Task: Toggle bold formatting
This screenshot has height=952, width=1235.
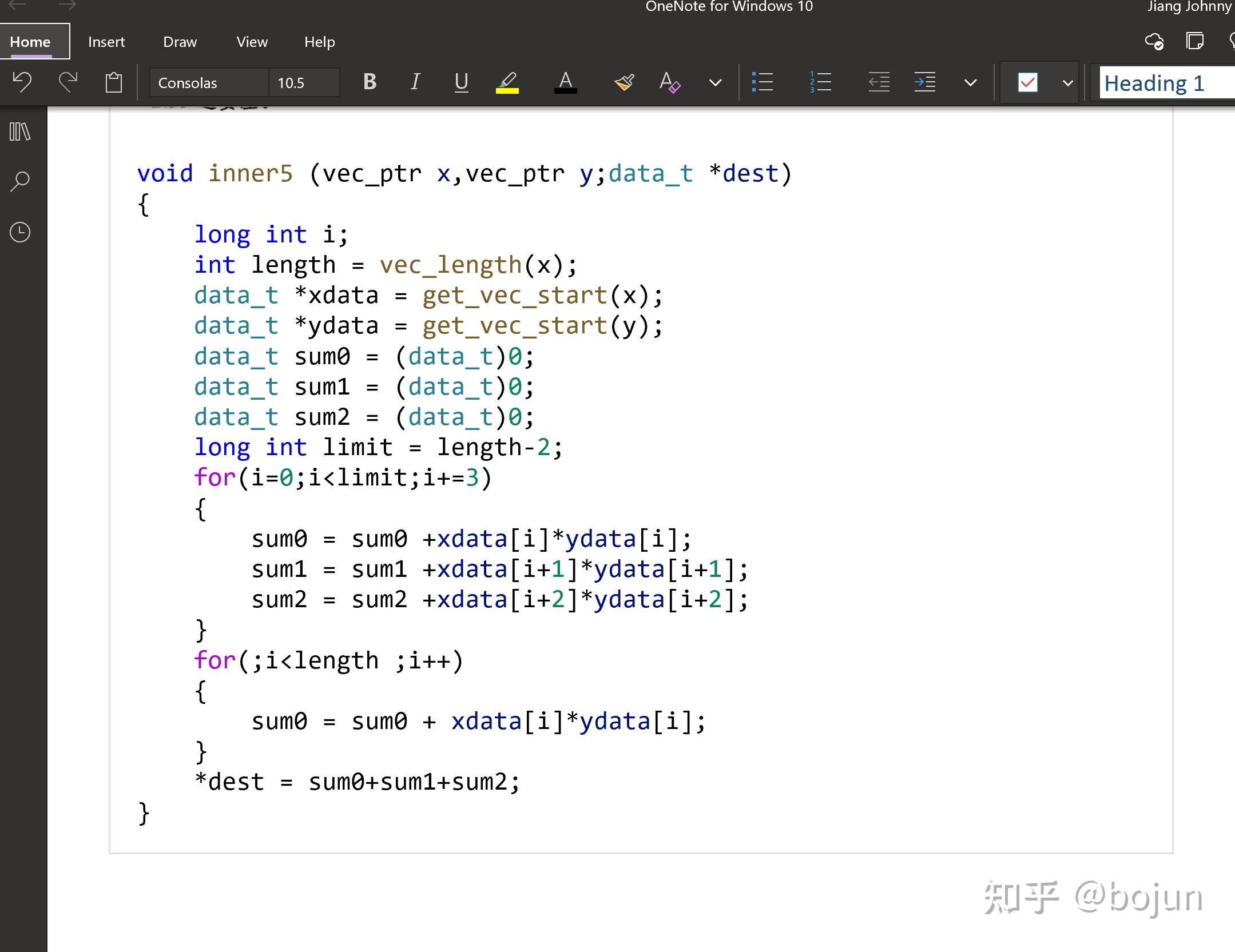Action: click(x=370, y=82)
